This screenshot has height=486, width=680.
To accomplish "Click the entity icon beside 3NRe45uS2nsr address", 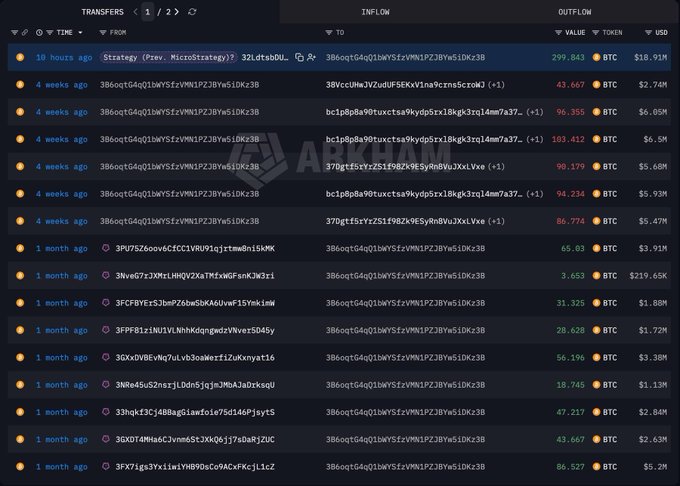I will 105,385.
